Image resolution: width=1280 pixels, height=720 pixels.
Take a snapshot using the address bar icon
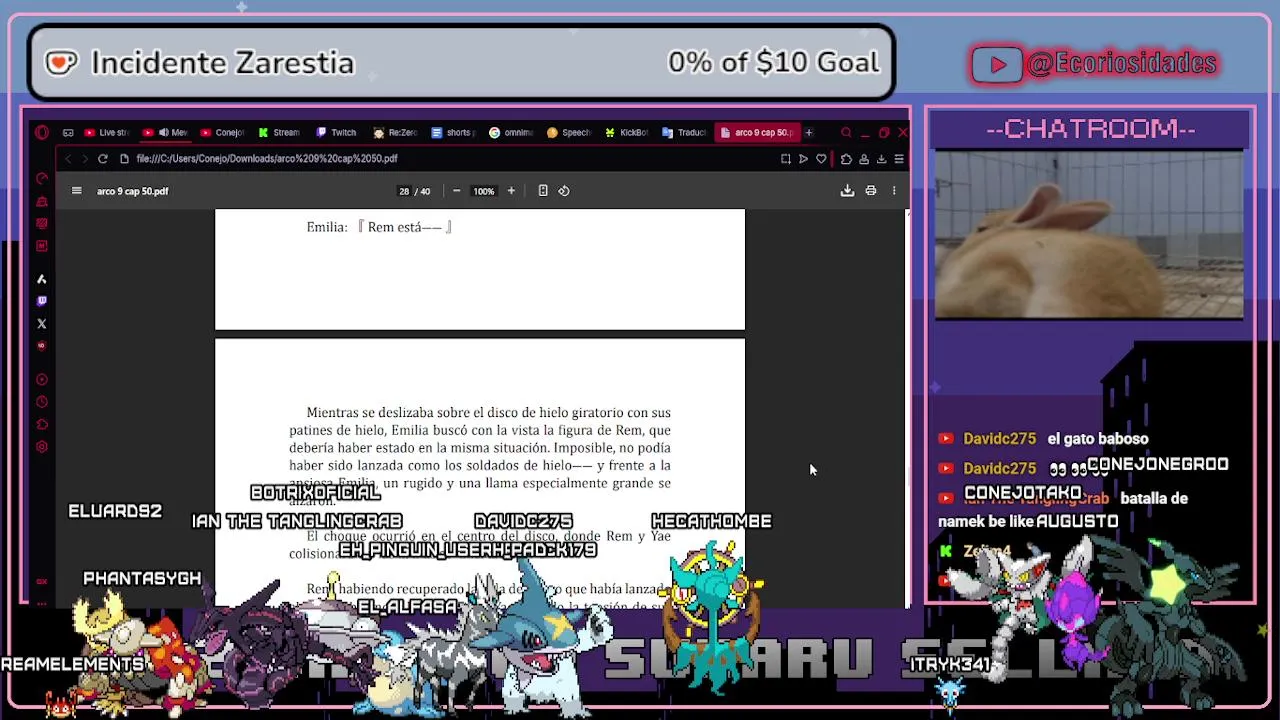[786, 159]
